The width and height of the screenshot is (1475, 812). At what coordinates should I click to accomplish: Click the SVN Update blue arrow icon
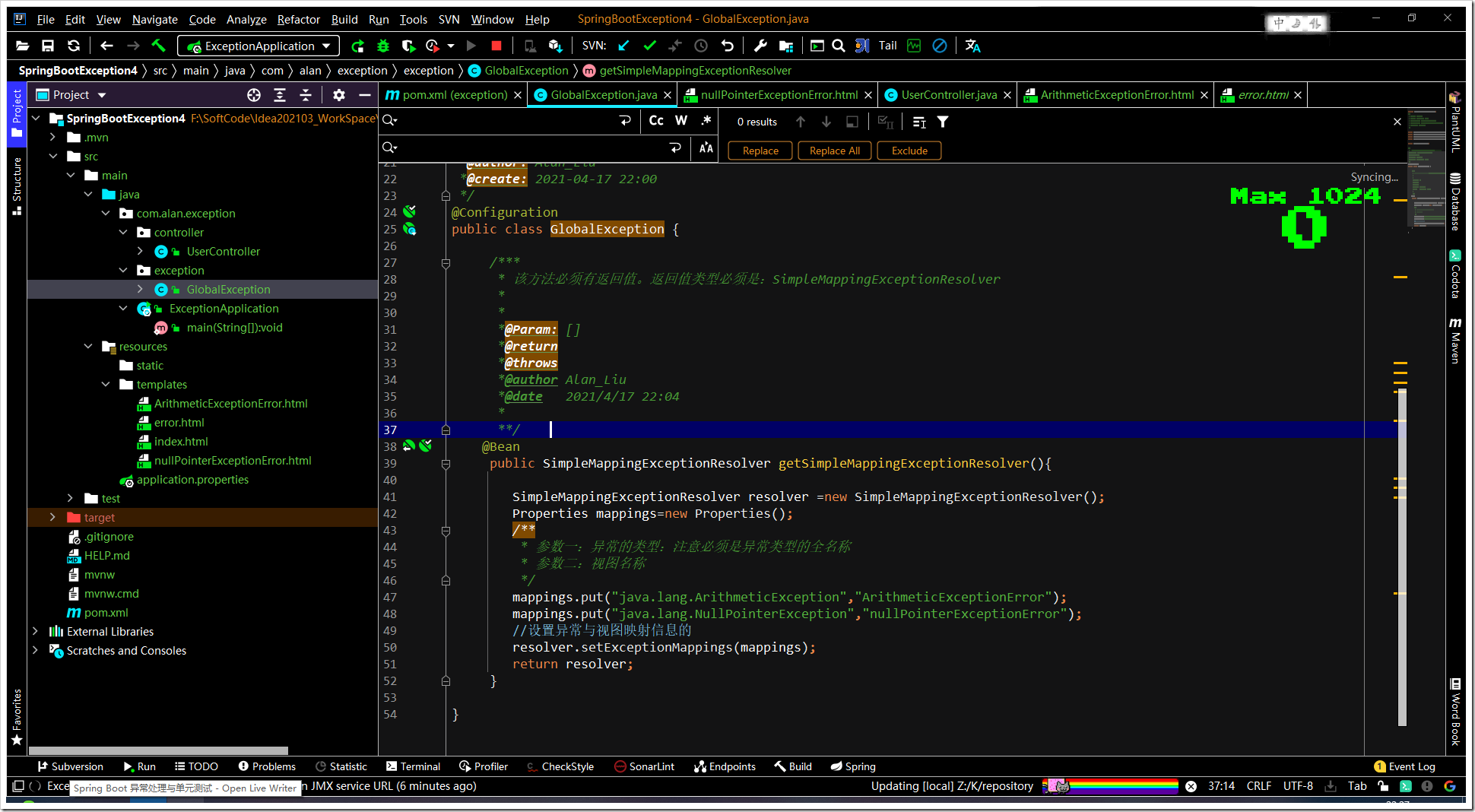623,46
